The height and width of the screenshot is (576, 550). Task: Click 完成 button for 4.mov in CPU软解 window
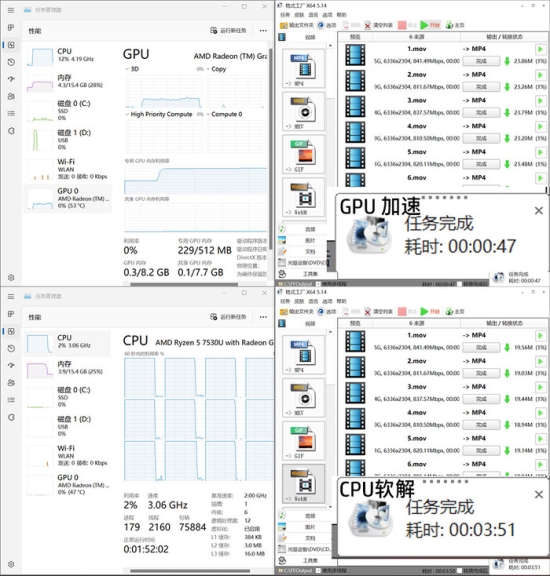(481, 425)
